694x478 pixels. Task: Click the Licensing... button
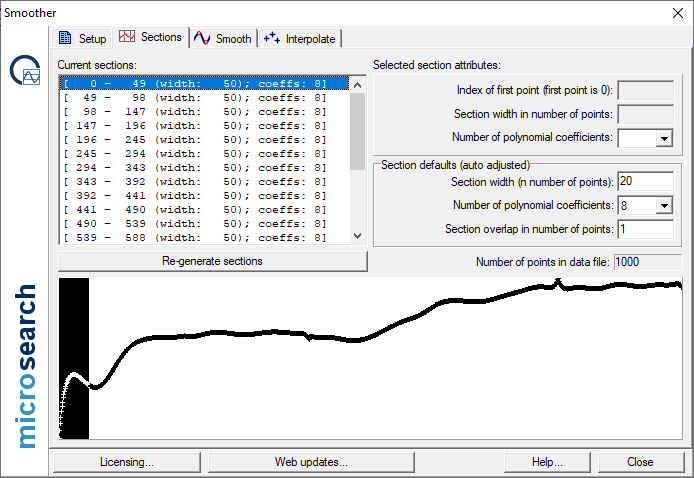(127, 462)
